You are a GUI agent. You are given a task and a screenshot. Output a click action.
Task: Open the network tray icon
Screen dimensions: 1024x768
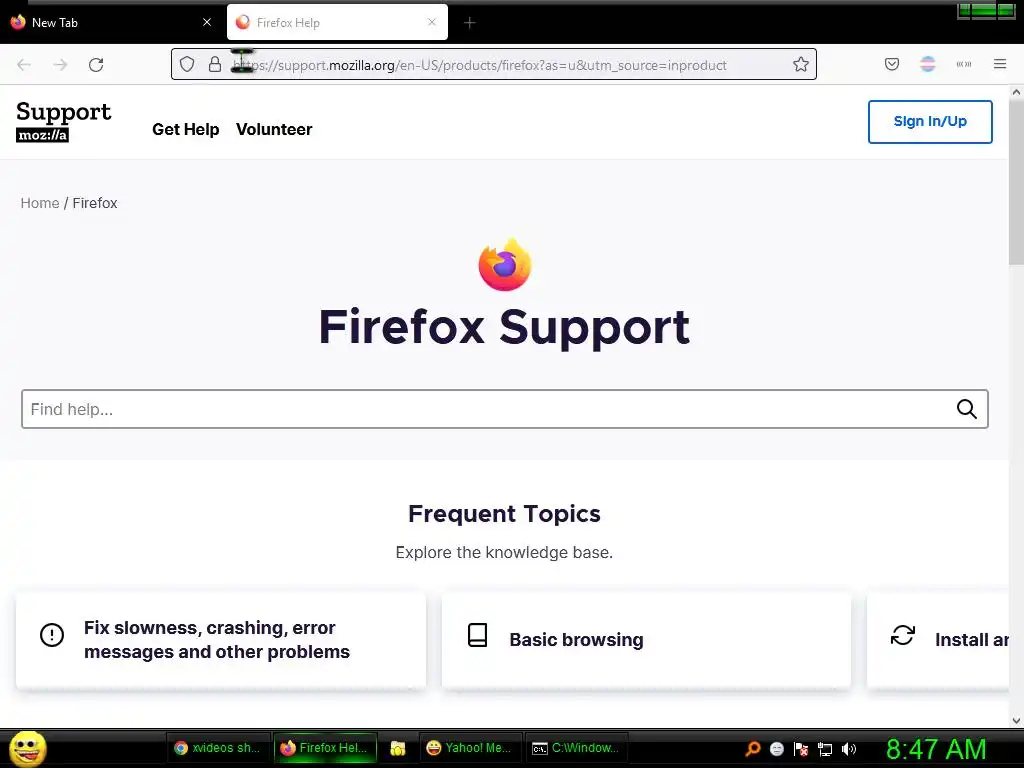tap(825, 749)
